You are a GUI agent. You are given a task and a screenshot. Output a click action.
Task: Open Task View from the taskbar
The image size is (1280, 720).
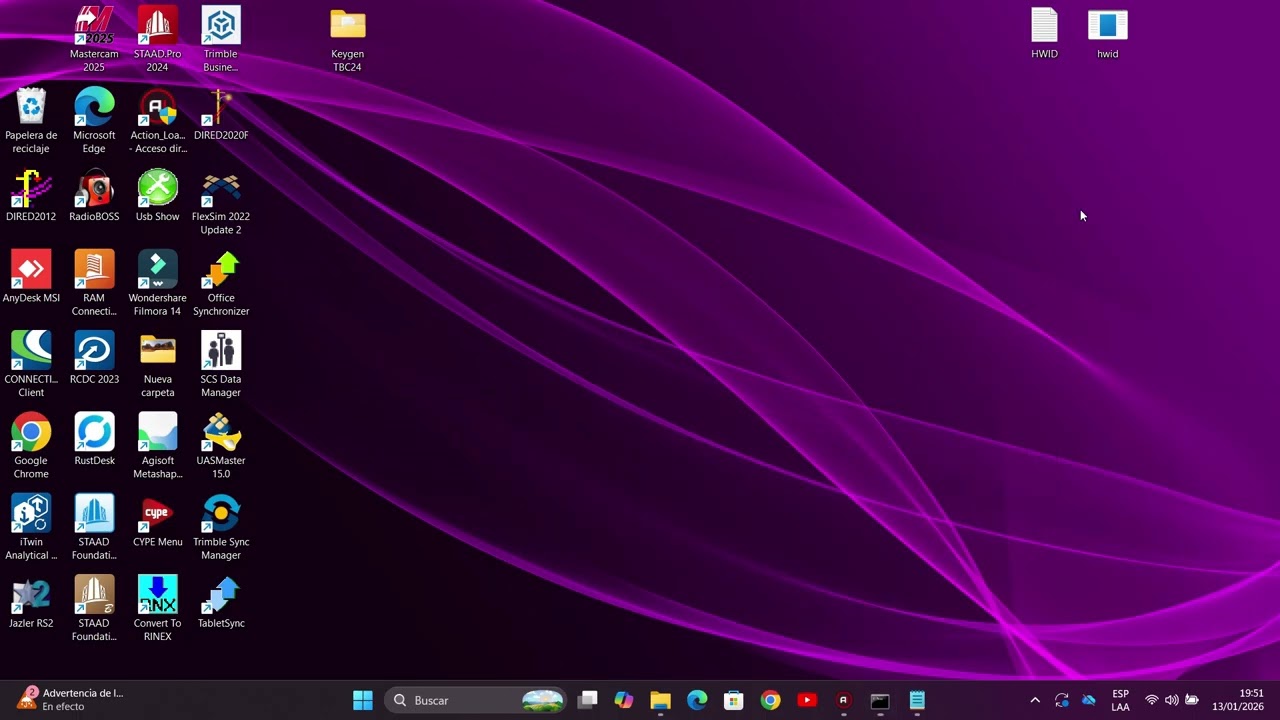[x=588, y=700]
